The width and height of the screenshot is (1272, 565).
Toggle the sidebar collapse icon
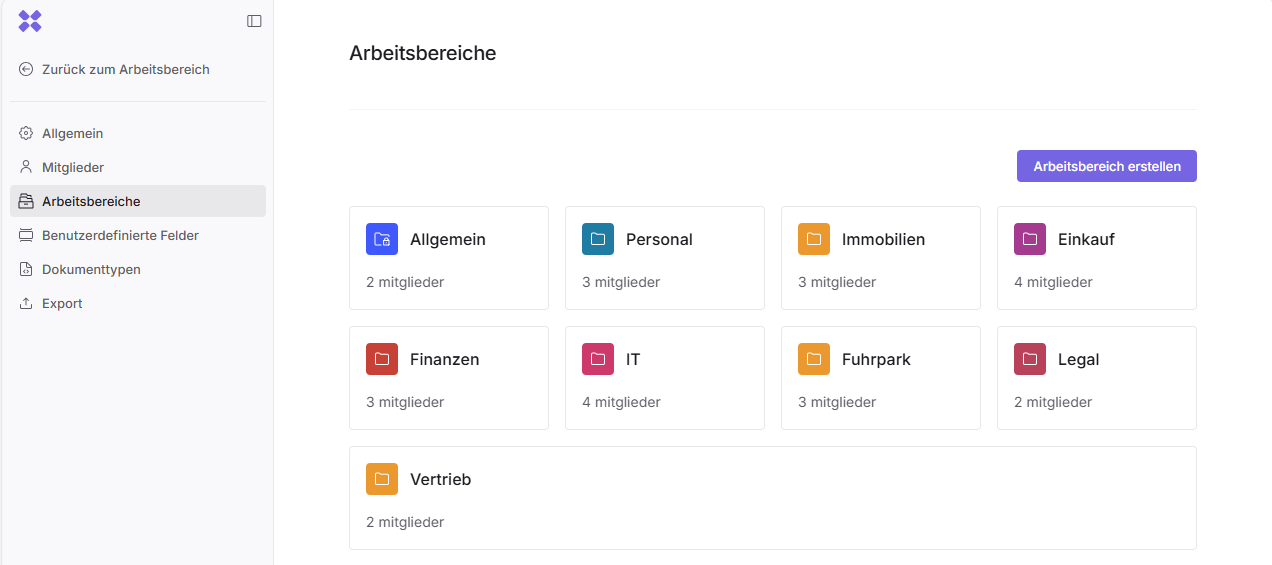coord(254,21)
